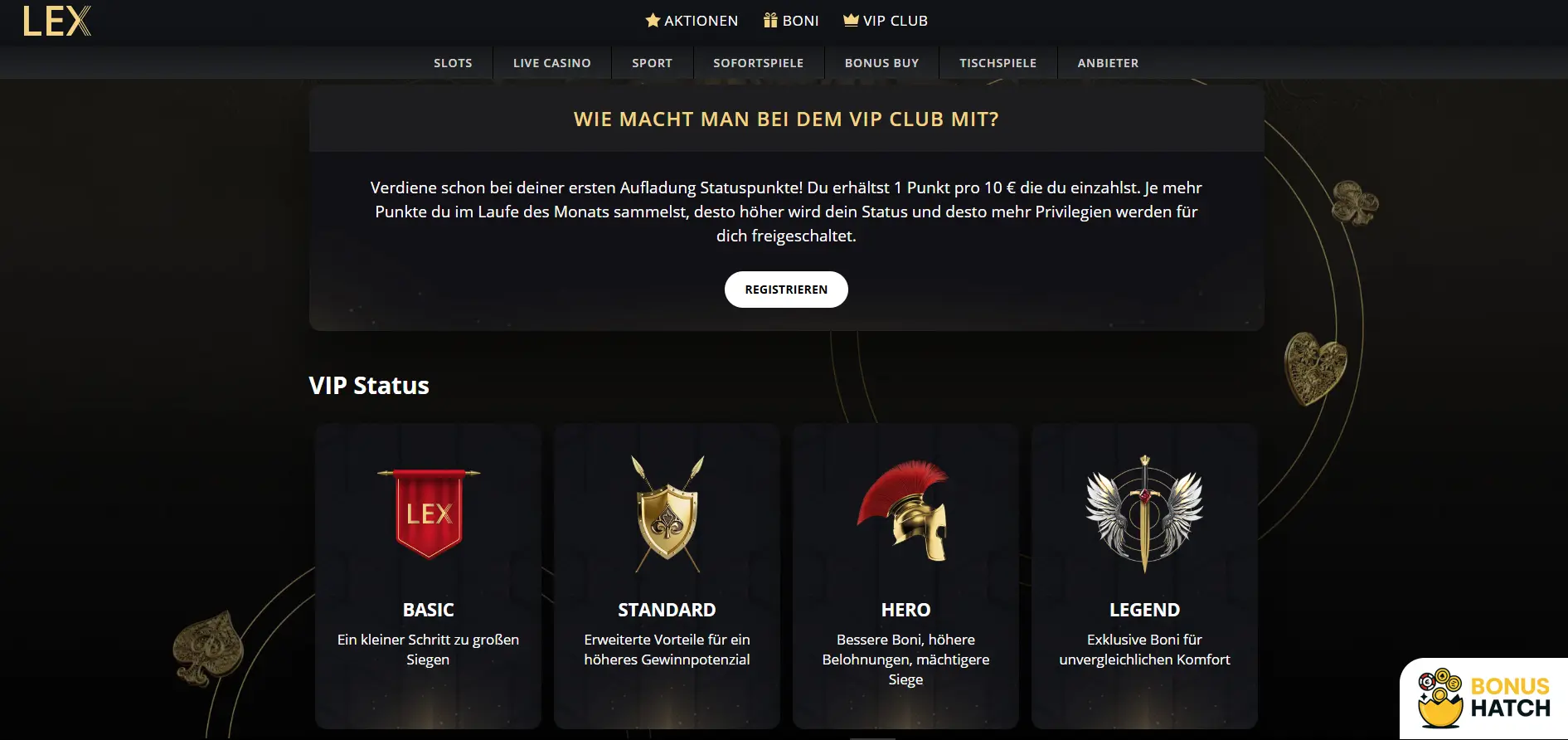
Task: Open the Bonus Hatch widget
Action: 1483,699
